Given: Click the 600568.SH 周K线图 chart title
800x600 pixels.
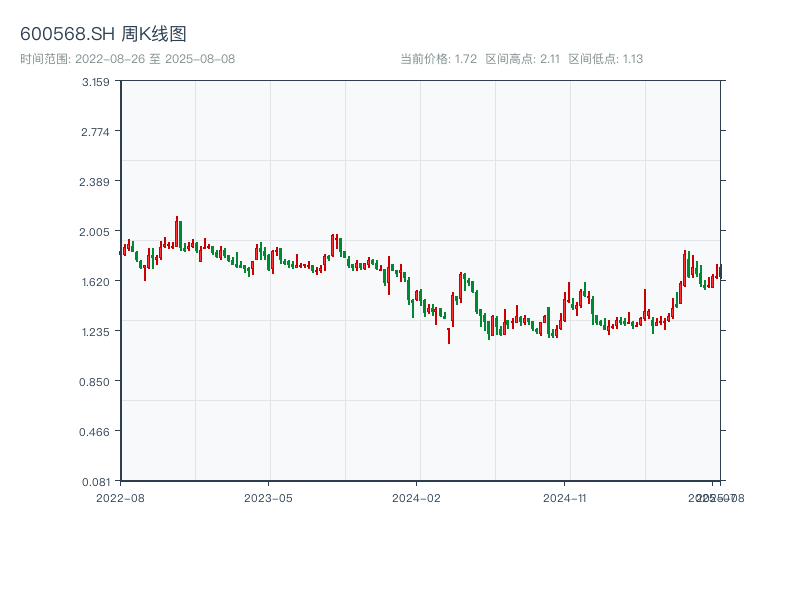Looking at the screenshot, I should pyautogui.click(x=103, y=35).
